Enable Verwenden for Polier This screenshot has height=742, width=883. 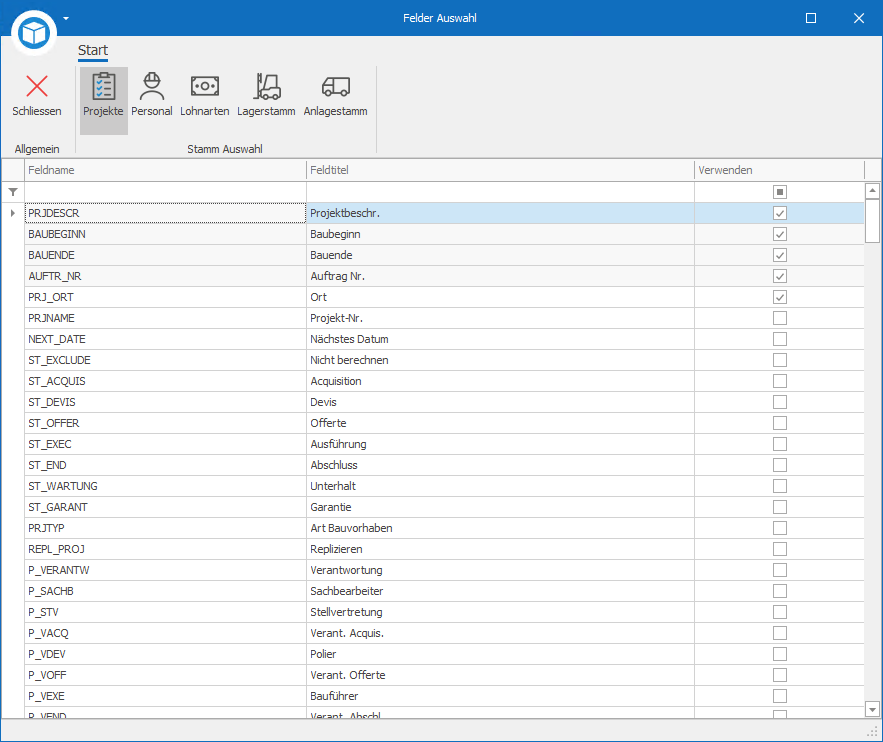780,654
